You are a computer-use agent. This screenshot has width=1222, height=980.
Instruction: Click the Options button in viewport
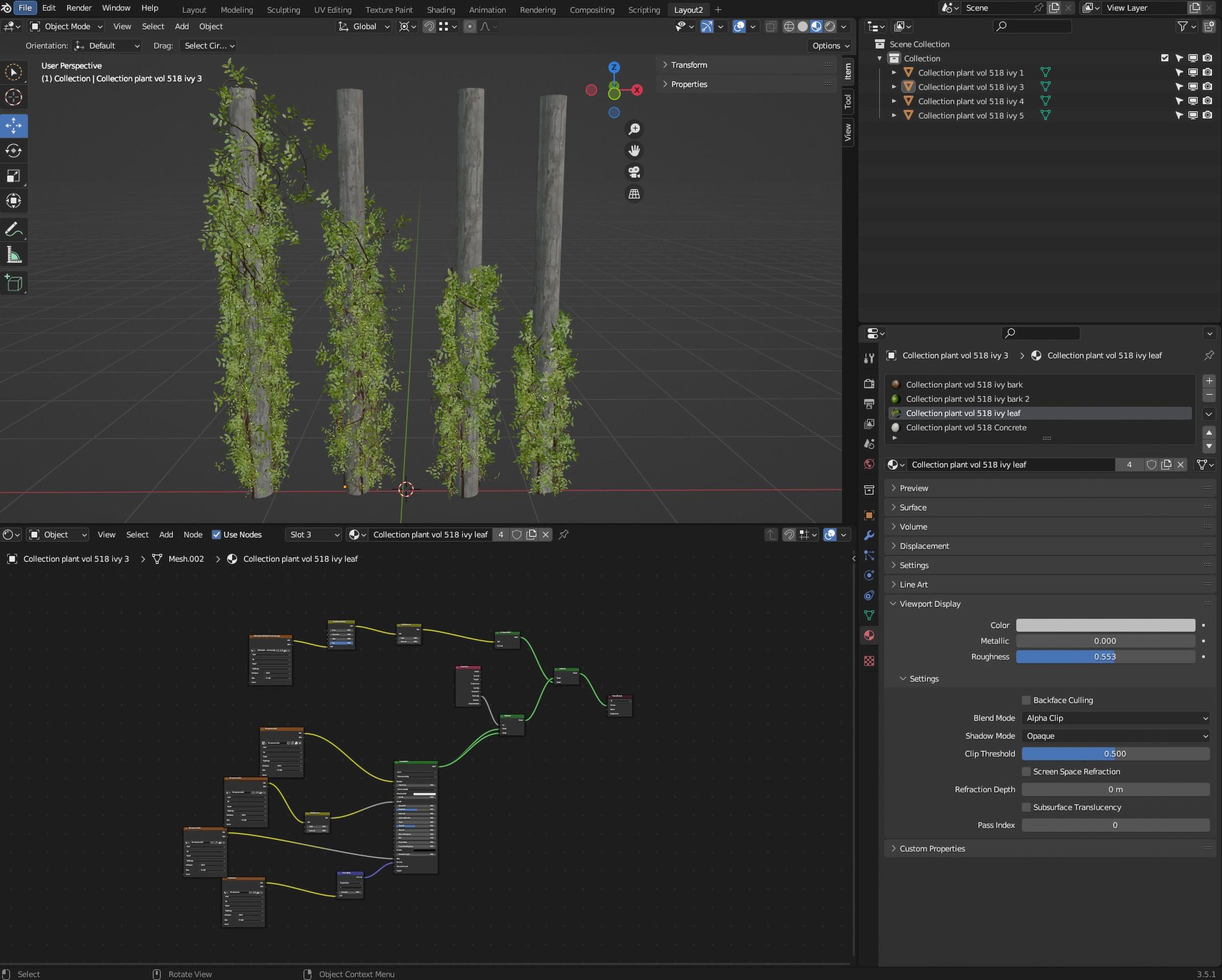click(x=831, y=46)
